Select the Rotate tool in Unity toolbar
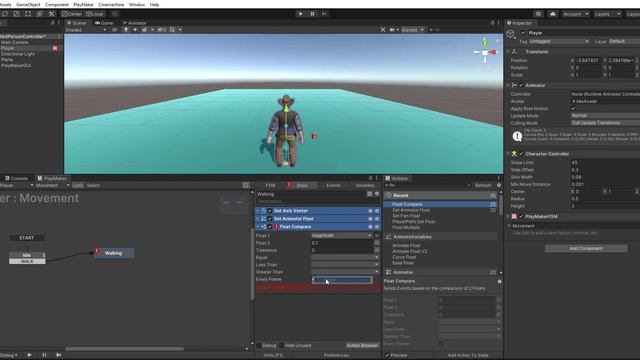This screenshot has height=360, width=640. click(4, 14)
